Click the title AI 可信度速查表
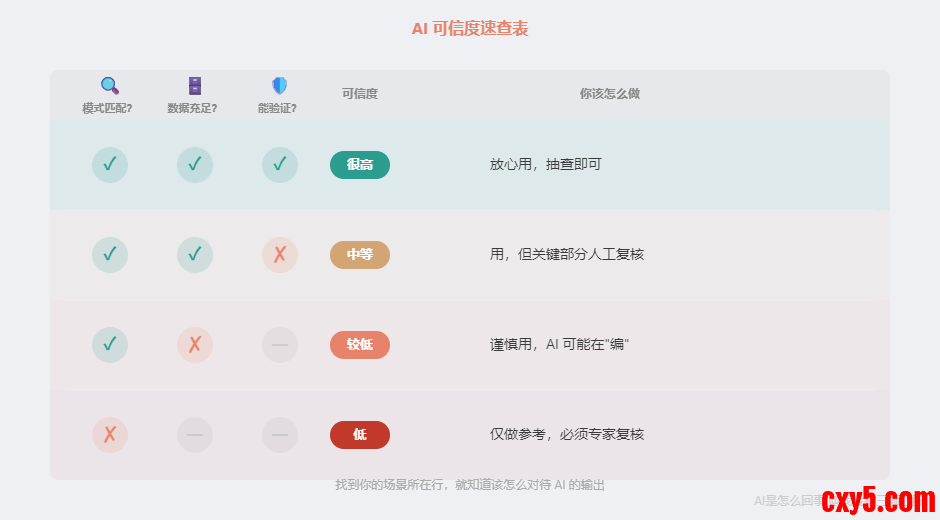This screenshot has height=520, width=940. click(470, 29)
